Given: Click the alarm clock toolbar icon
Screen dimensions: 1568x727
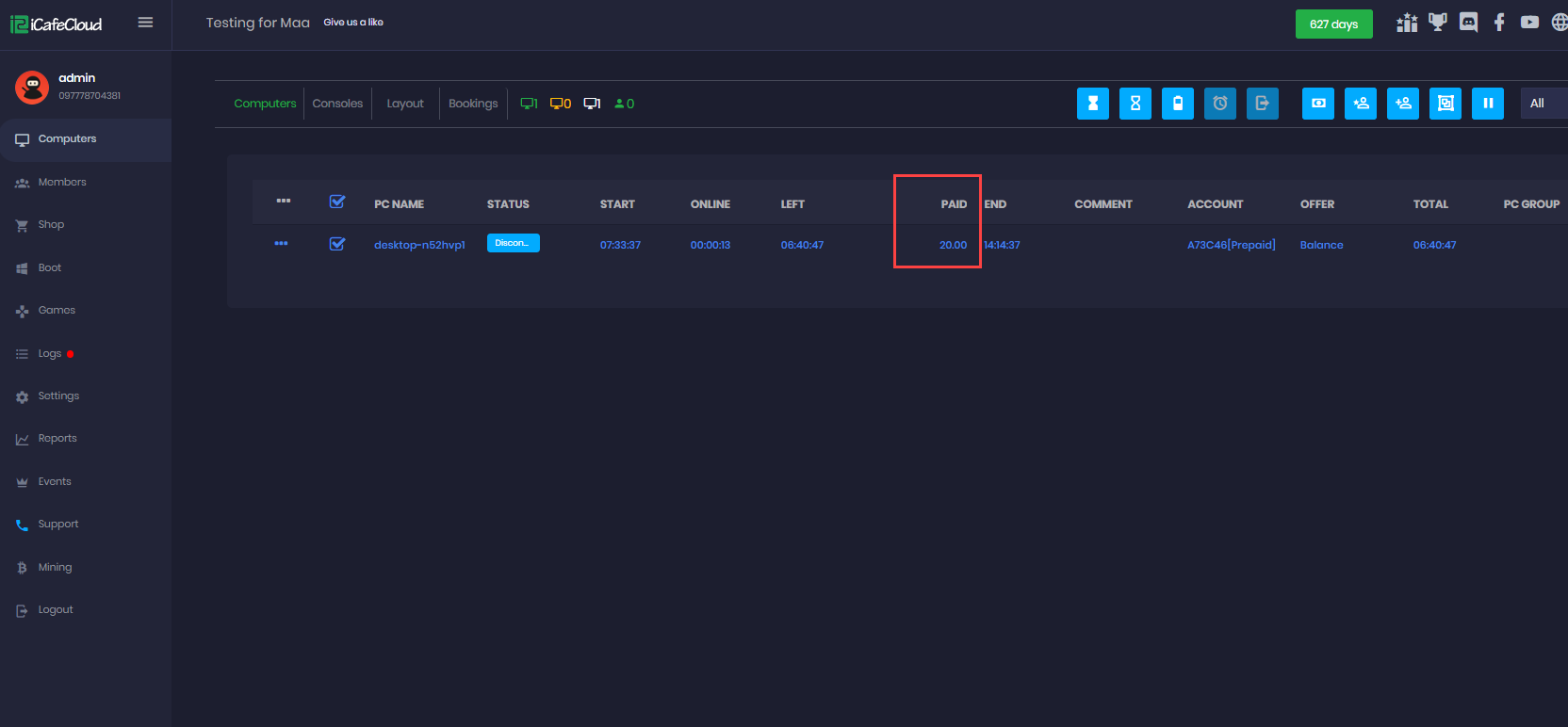Looking at the screenshot, I should click(1219, 104).
